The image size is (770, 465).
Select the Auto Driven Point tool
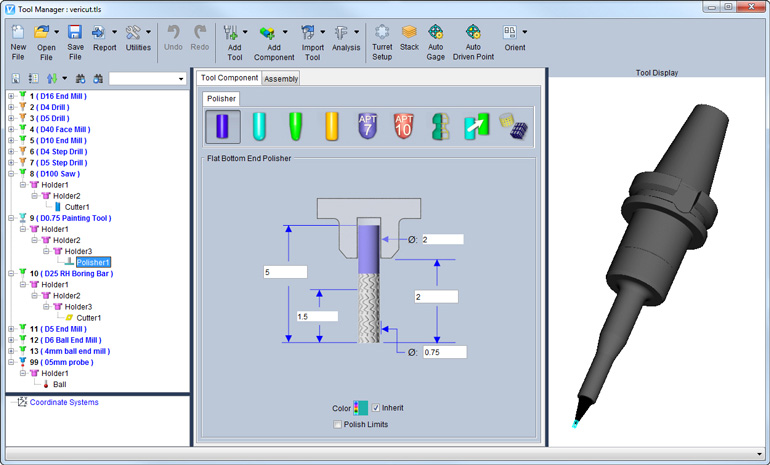pos(473,38)
